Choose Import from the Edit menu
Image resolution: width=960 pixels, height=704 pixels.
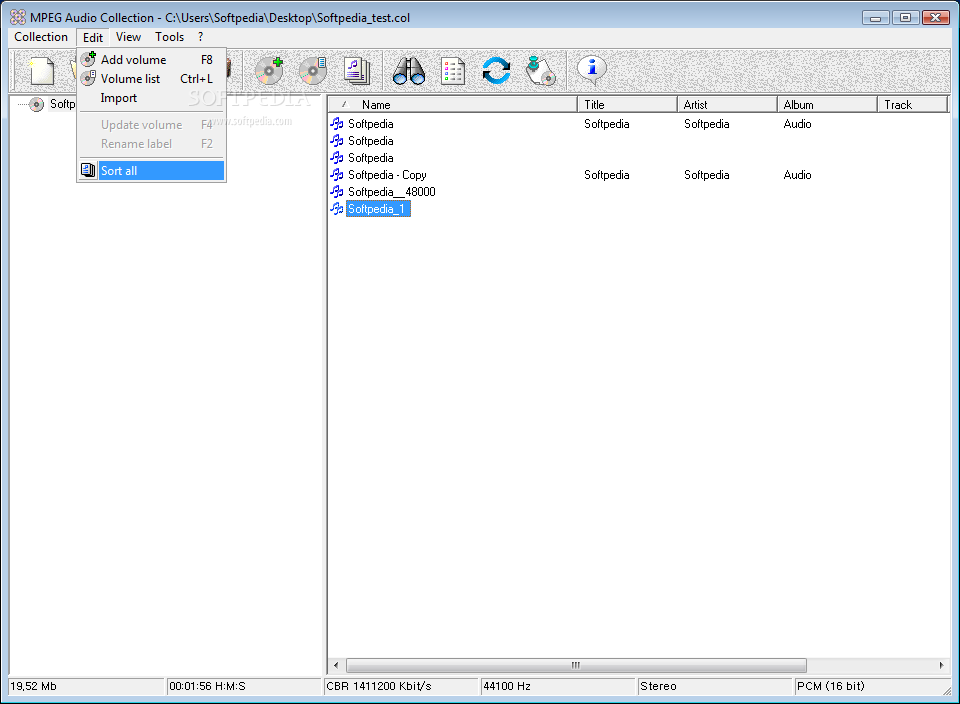pos(152,98)
